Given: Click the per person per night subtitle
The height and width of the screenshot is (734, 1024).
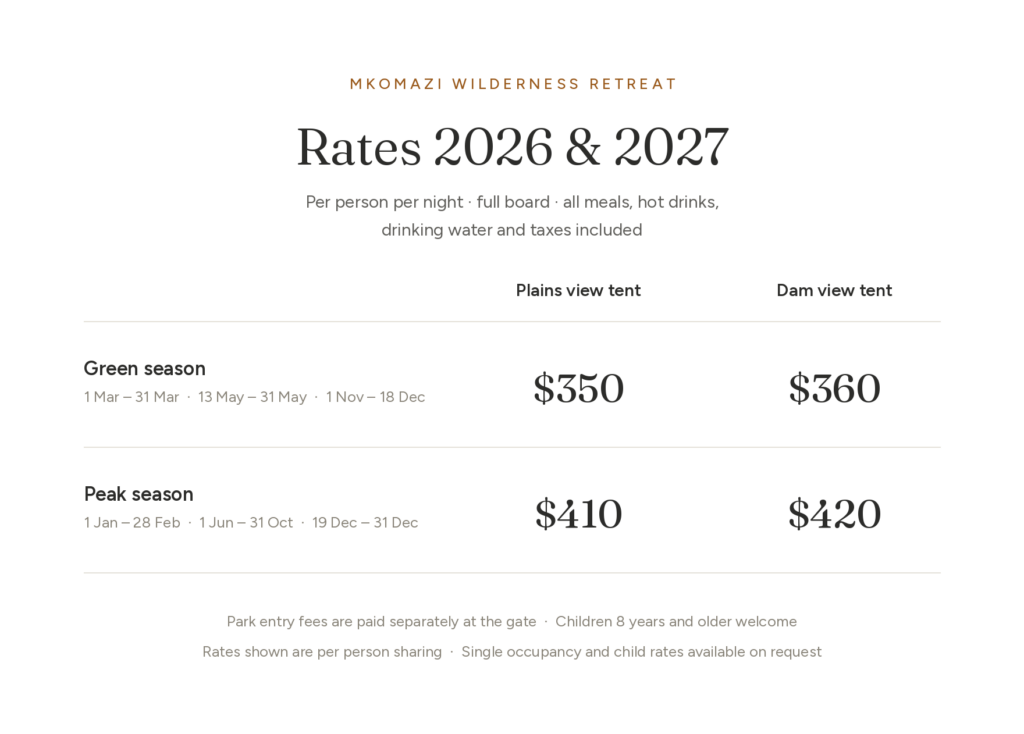Looking at the screenshot, I should (512, 215).
